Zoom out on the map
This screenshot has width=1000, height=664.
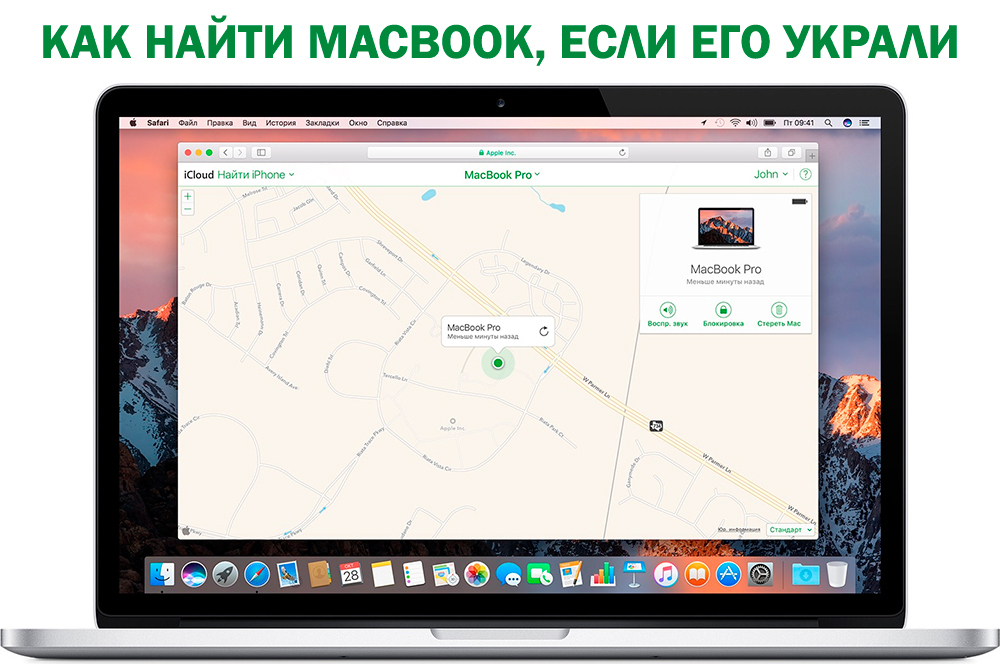click(x=188, y=209)
